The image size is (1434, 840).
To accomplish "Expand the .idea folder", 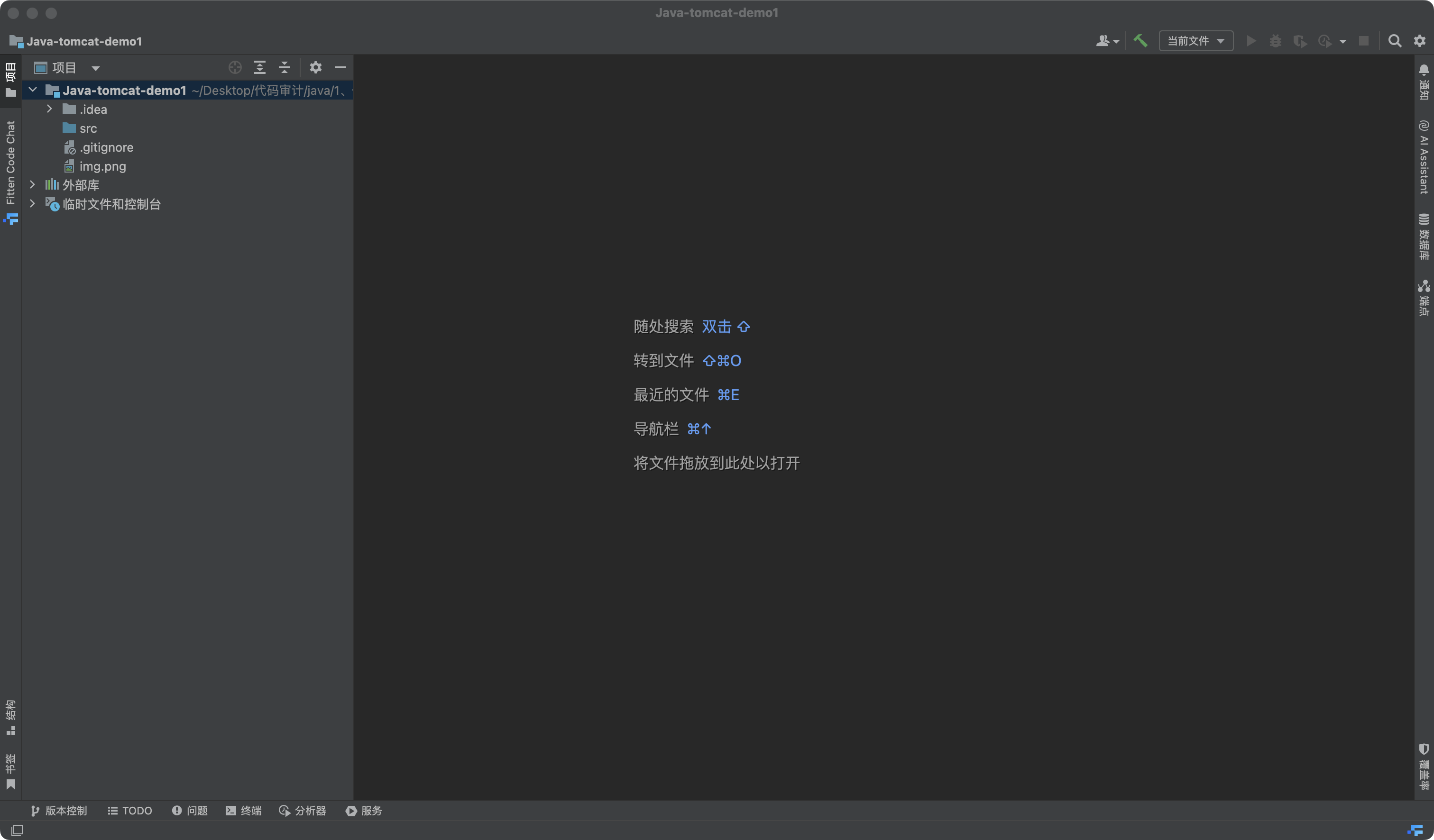I will coord(49,109).
